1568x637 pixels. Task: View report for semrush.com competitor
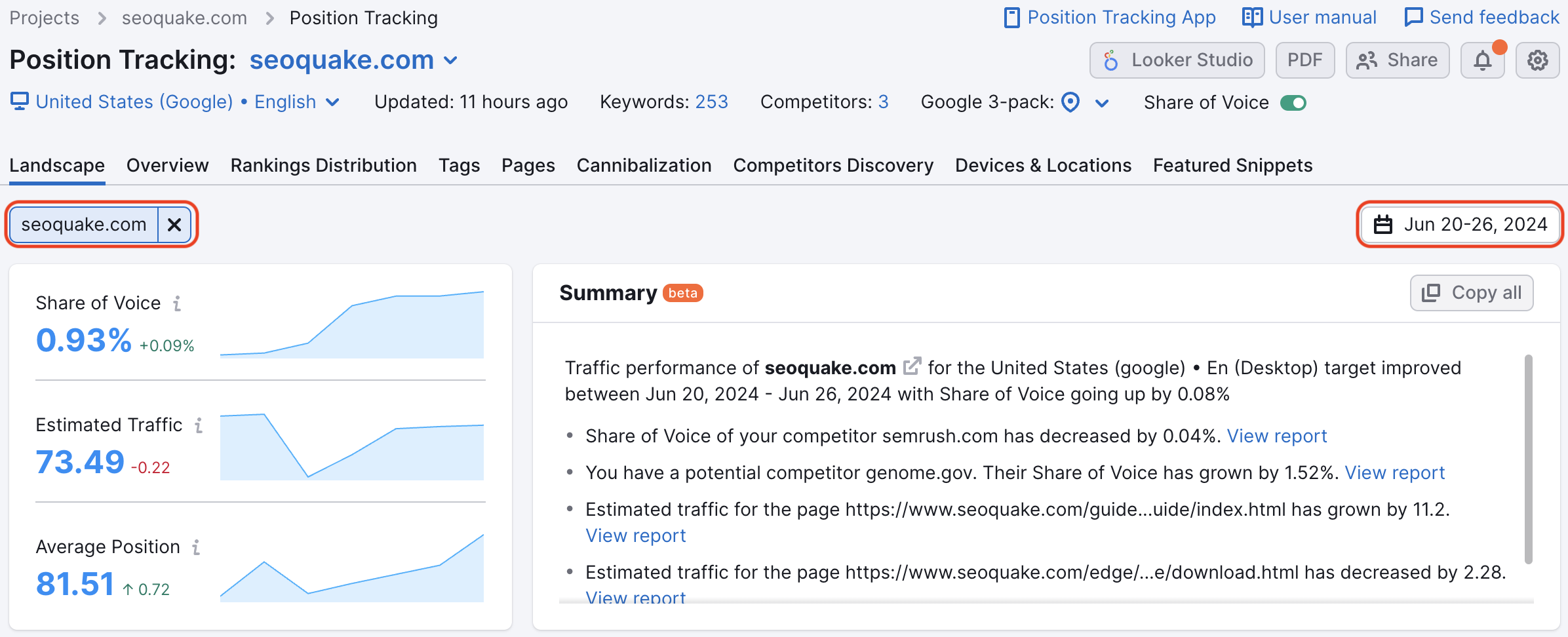(1277, 436)
